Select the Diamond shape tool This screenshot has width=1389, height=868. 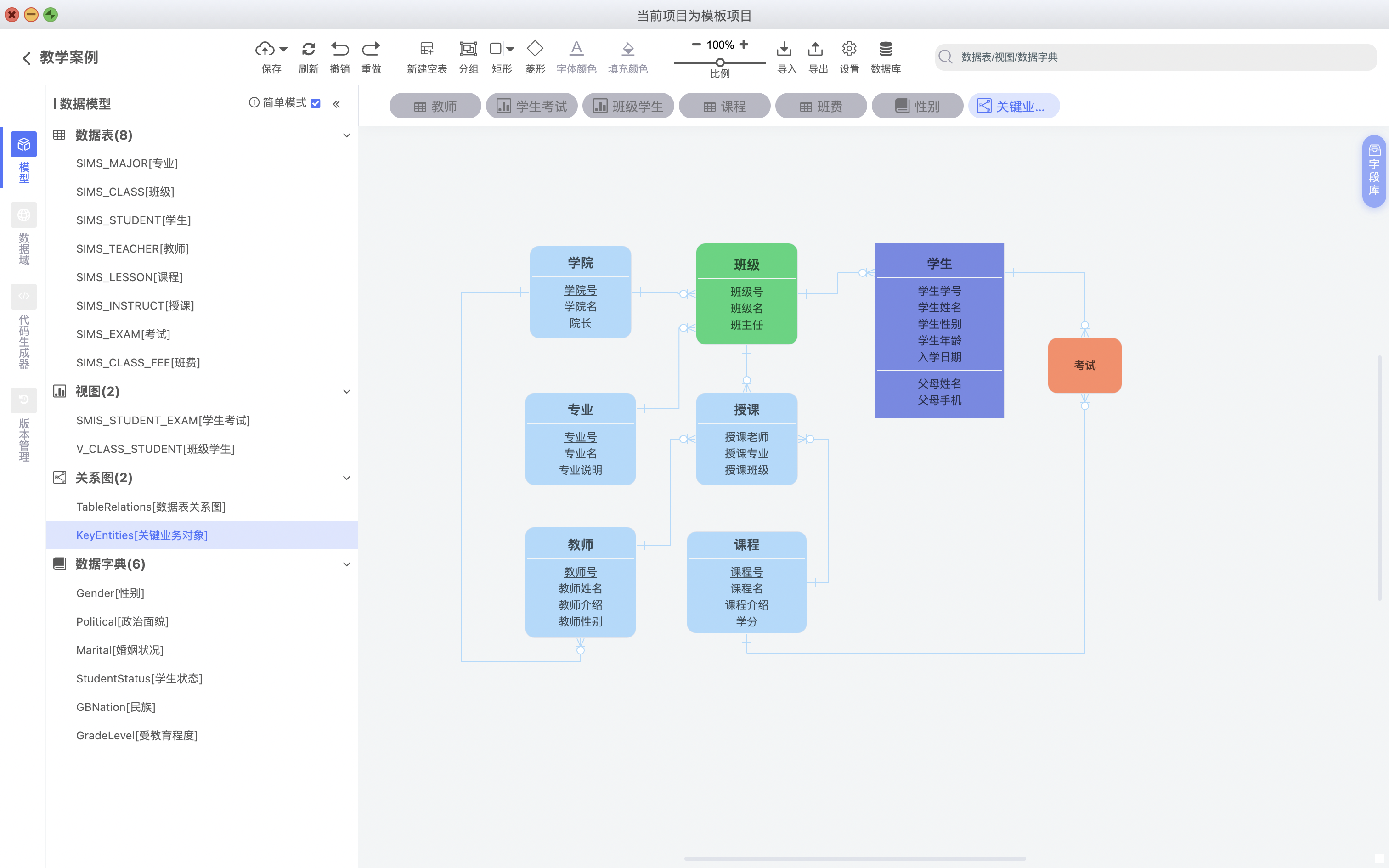535,49
